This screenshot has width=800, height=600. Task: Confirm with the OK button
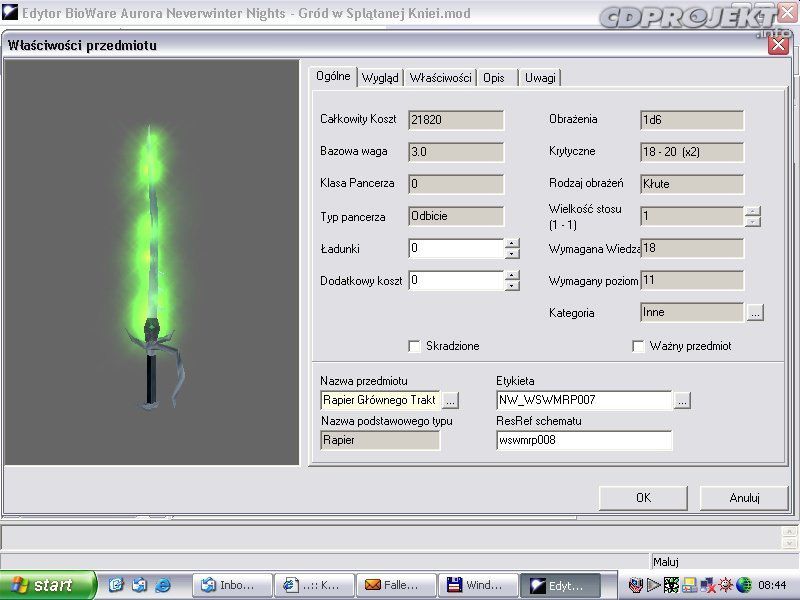click(x=643, y=497)
